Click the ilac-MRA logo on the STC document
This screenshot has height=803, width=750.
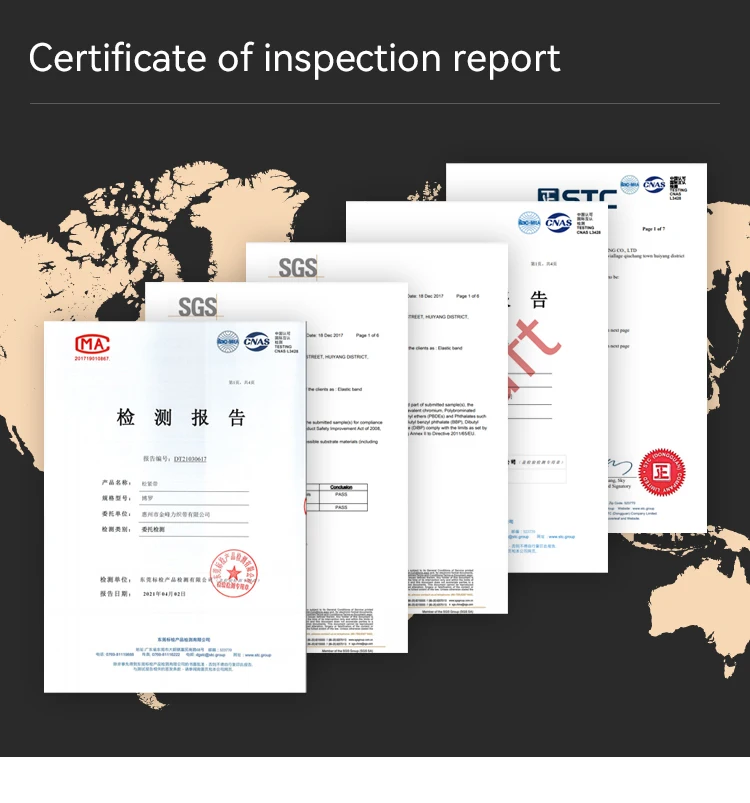[x=630, y=184]
